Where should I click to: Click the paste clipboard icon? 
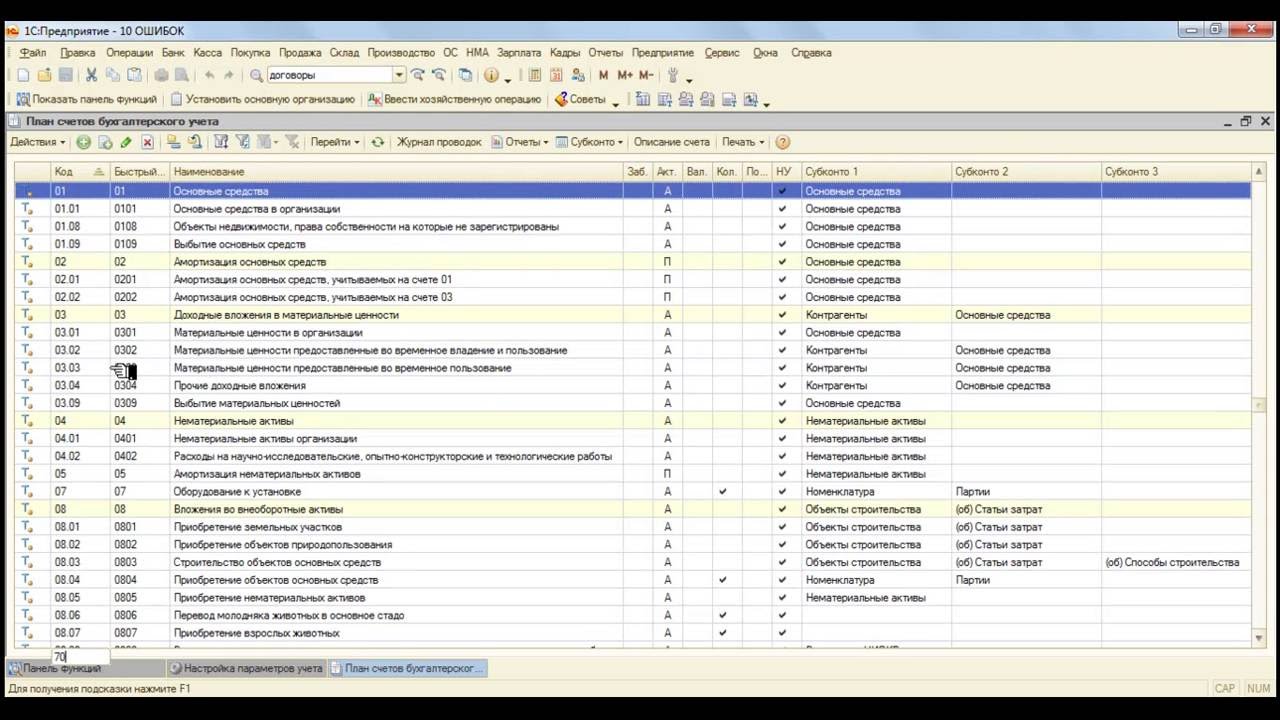coord(134,75)
